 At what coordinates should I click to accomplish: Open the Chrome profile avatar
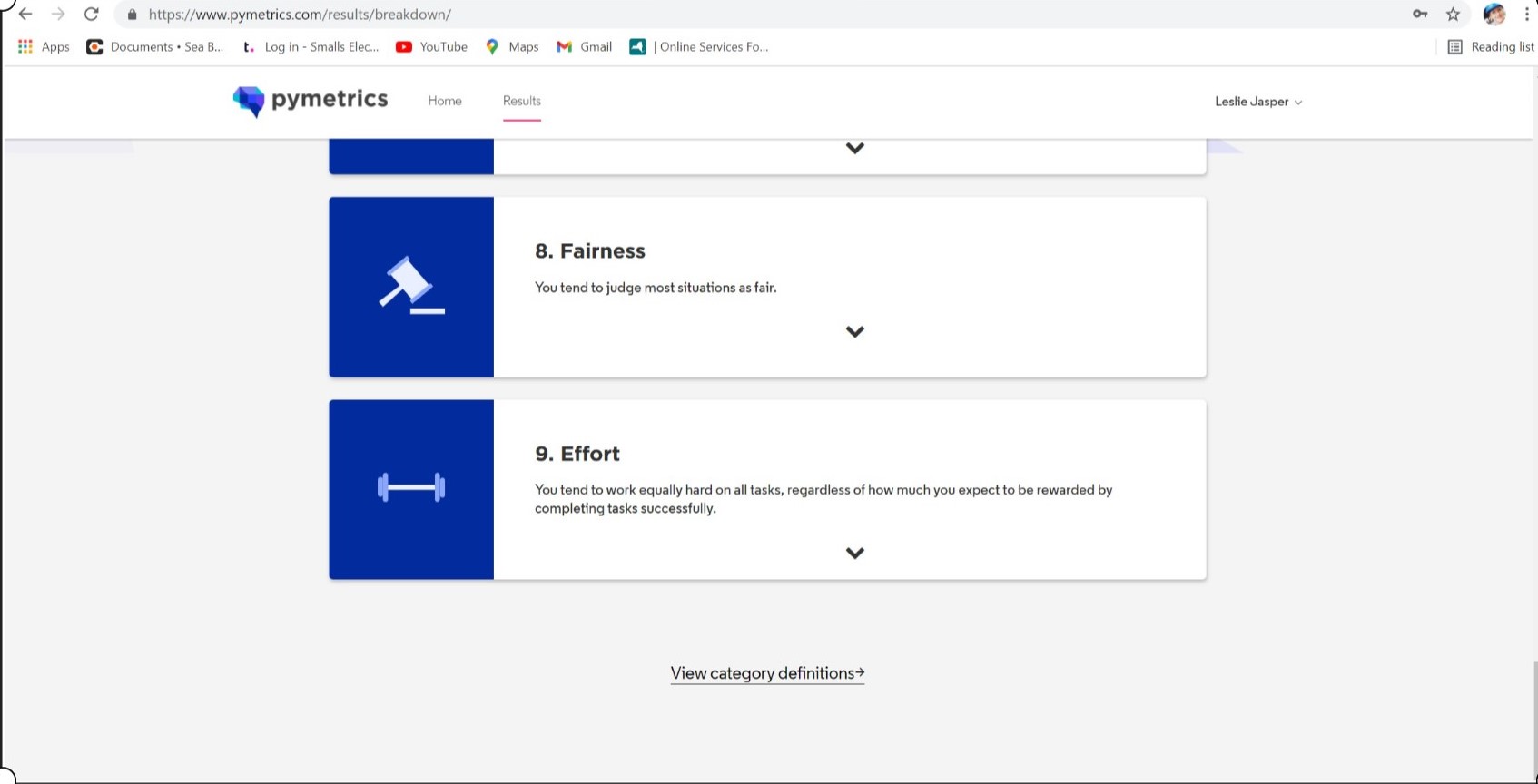click(x=1494, y=15)
